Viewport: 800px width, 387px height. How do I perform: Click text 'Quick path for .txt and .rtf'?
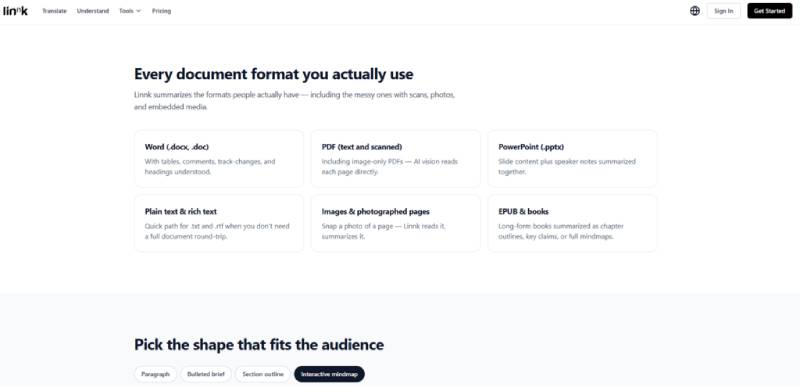184,226
